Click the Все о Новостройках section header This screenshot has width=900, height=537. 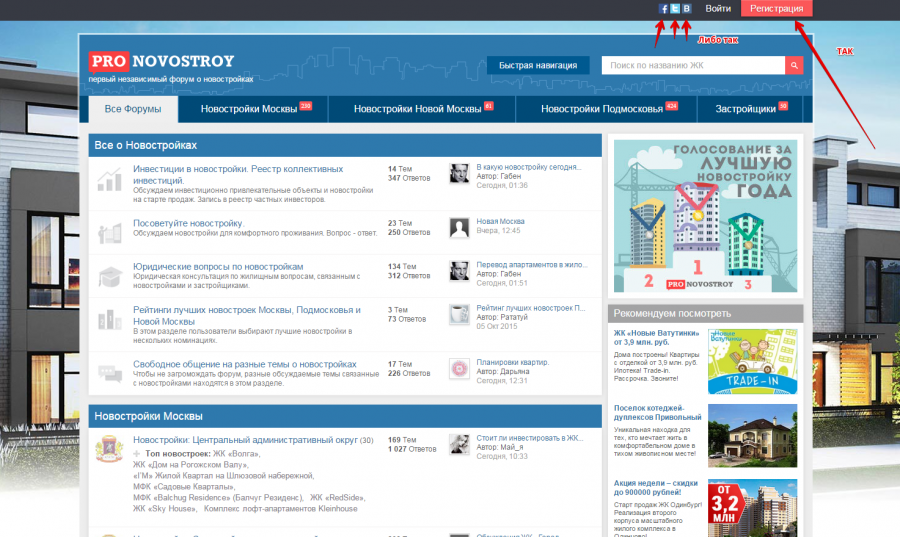(x=345, y=145)
